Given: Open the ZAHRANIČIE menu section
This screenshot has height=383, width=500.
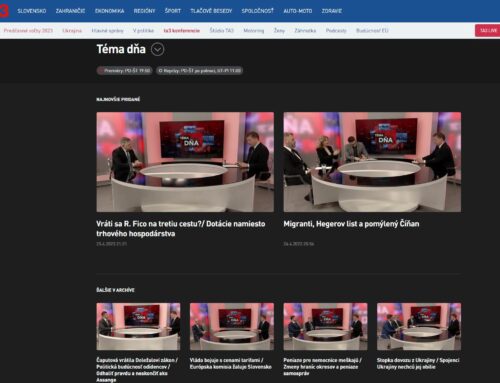Looking at the screenshot, I should [70, 11].
